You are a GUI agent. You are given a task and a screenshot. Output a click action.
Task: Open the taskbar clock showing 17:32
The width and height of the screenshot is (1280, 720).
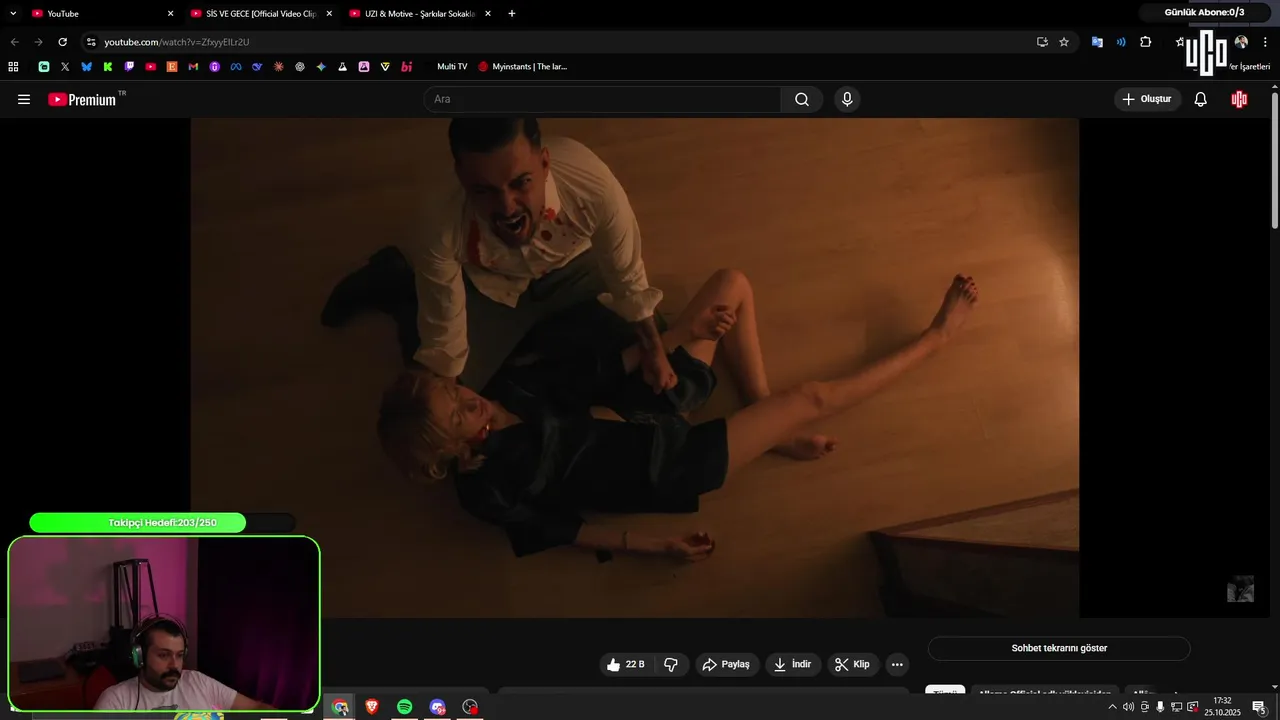[x=1222, y=707]
